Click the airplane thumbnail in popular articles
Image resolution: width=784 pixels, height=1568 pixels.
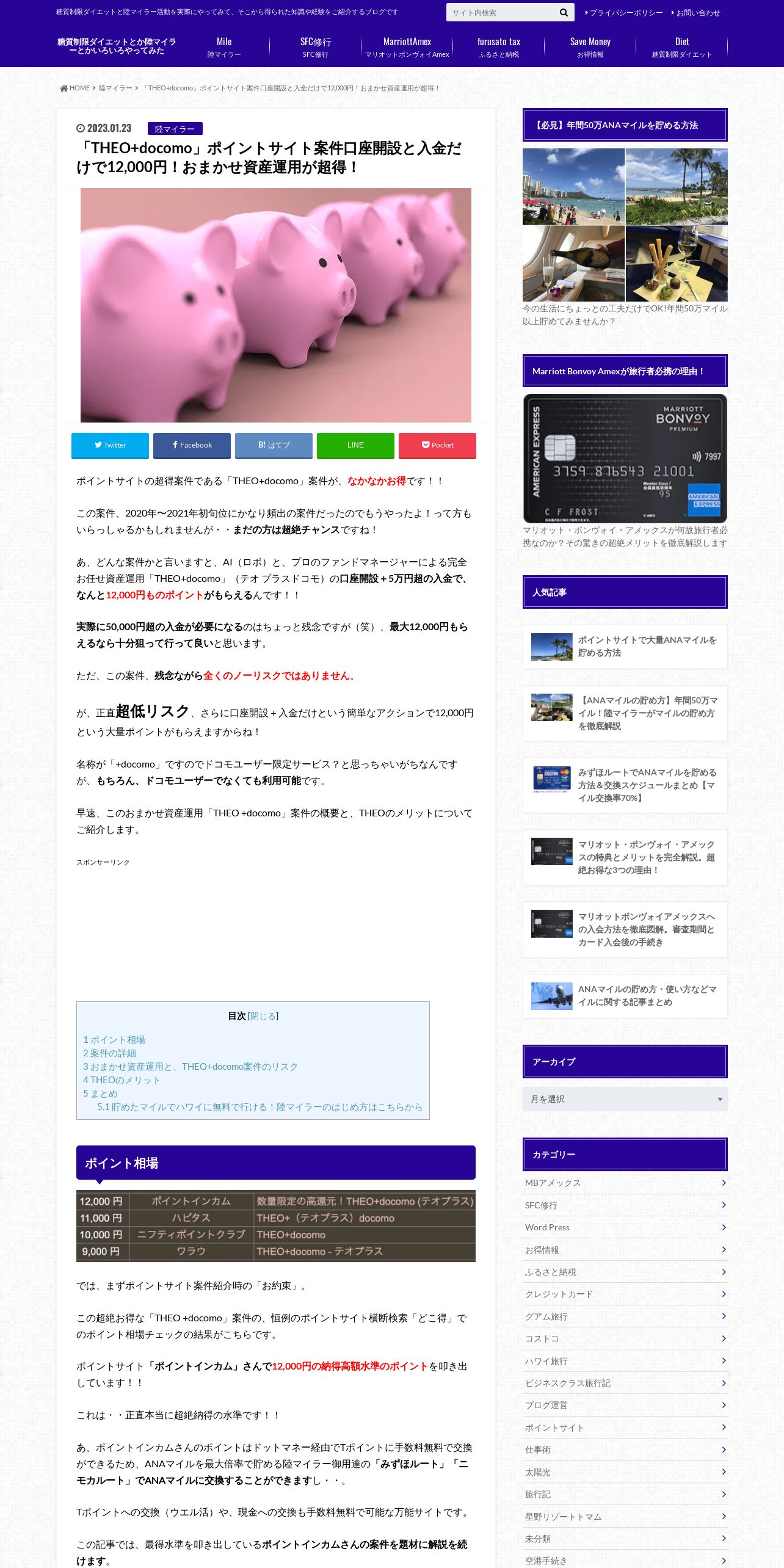click(552, 996)
